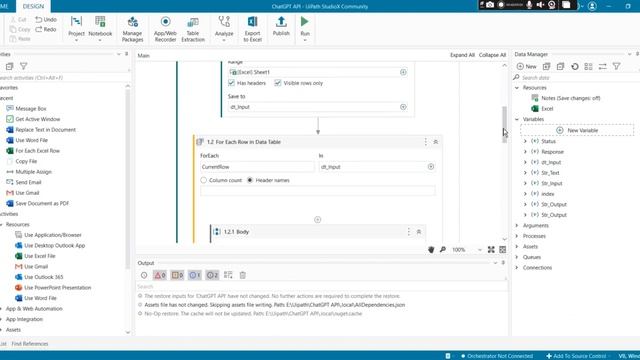Open Manage Packages

point(132,29)
